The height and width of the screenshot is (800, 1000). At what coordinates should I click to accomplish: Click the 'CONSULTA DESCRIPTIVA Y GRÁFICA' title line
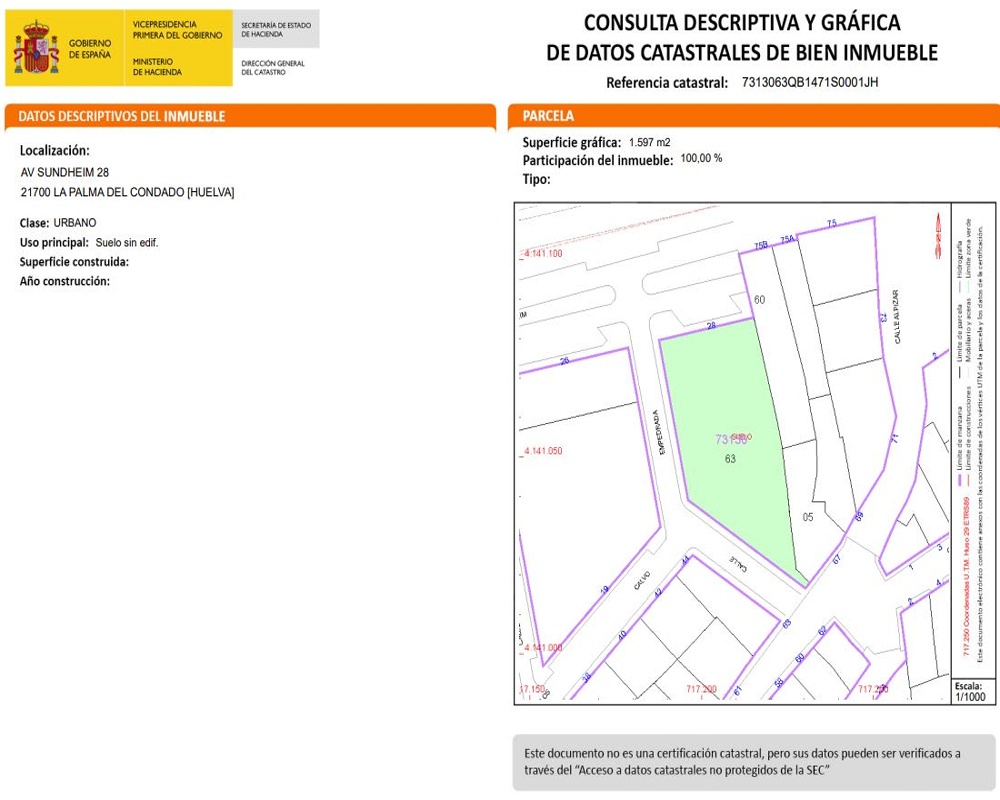[742, 23]
